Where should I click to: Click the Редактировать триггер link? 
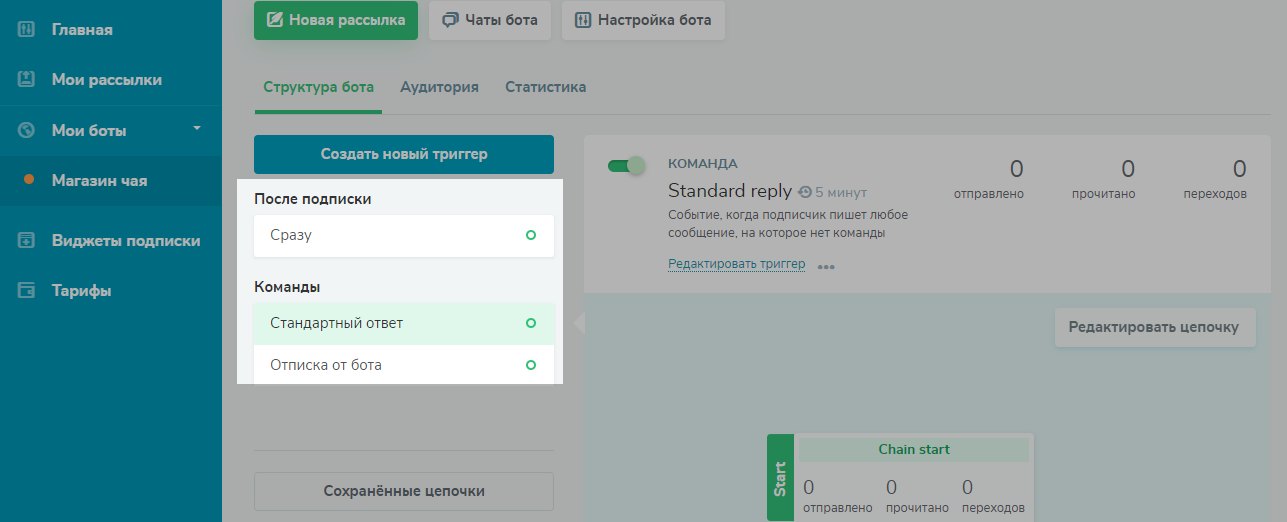(736, 264)
